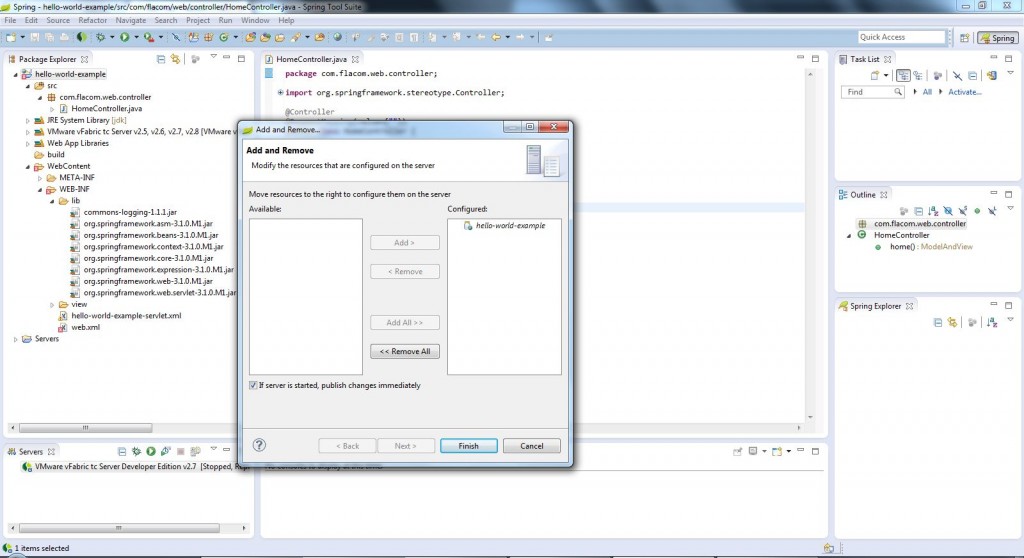
Task: Click the Quick Access input field
Action: [901, 37]
